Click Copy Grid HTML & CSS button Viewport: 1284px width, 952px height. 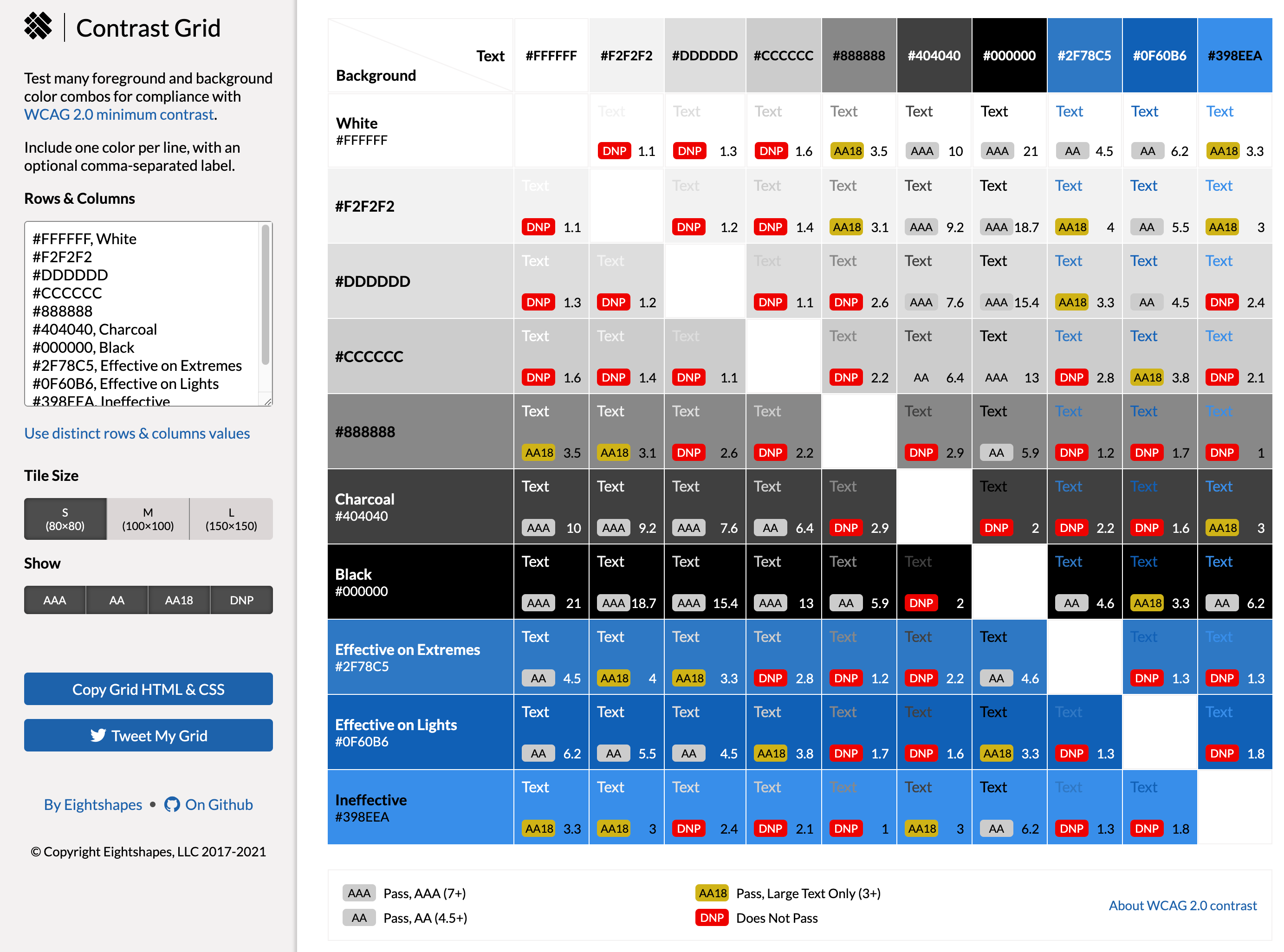148,689
